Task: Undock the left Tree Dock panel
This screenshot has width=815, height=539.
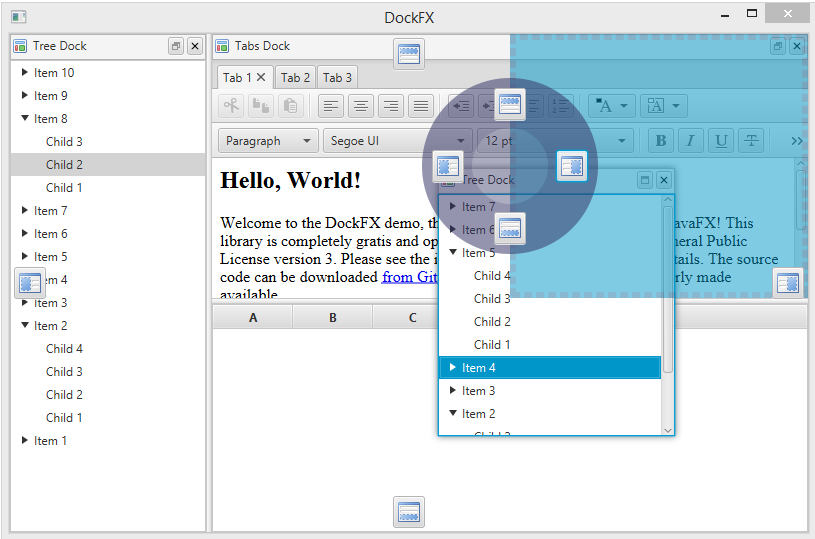Action: point(176,46)
